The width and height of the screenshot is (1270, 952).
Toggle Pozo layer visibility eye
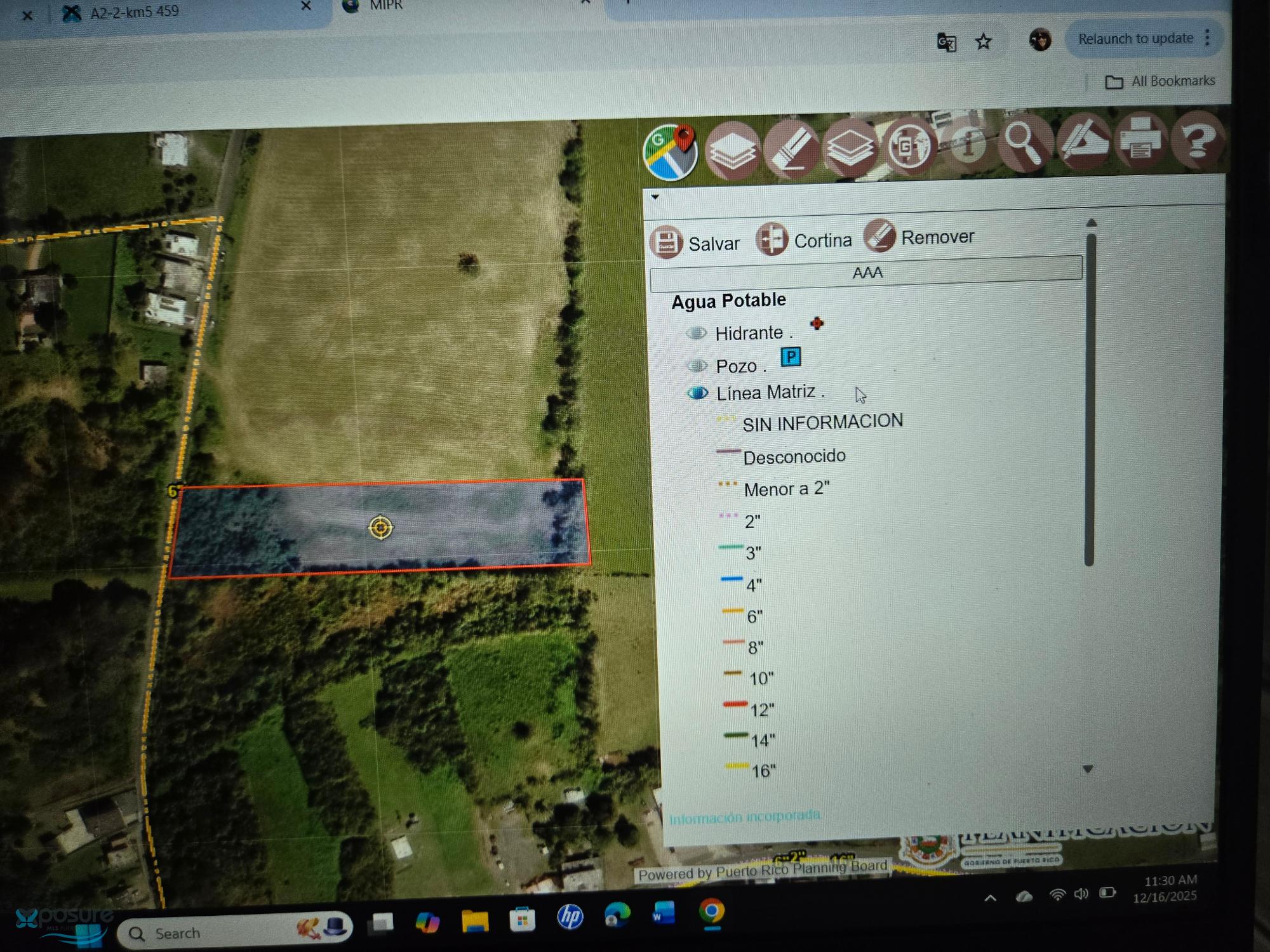[697, 366]
